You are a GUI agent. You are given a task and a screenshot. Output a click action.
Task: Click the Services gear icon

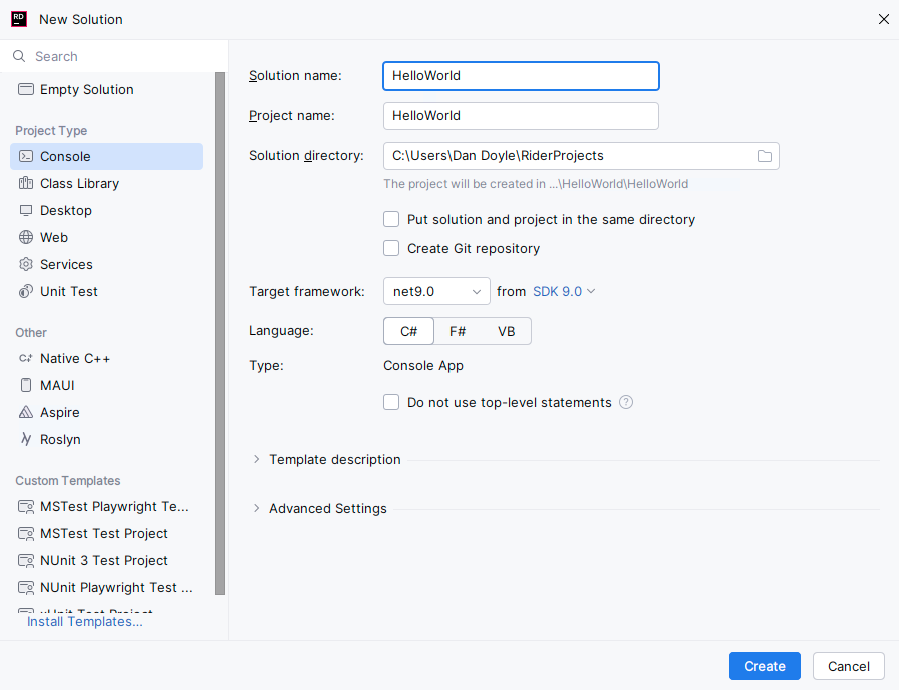tap(26, 264)
